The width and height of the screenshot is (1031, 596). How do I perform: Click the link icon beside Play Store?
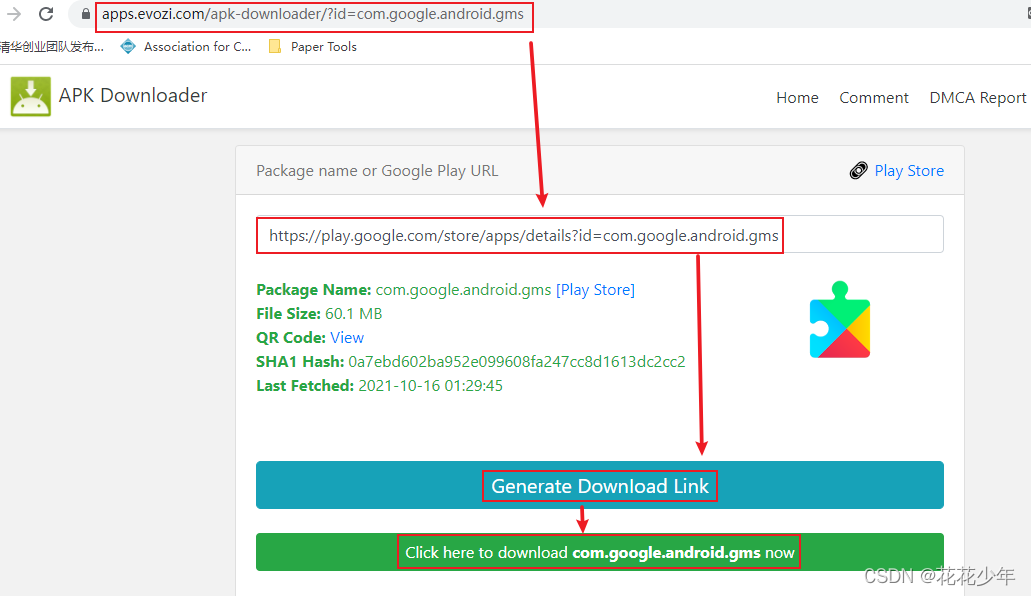(x=859, y=171)
